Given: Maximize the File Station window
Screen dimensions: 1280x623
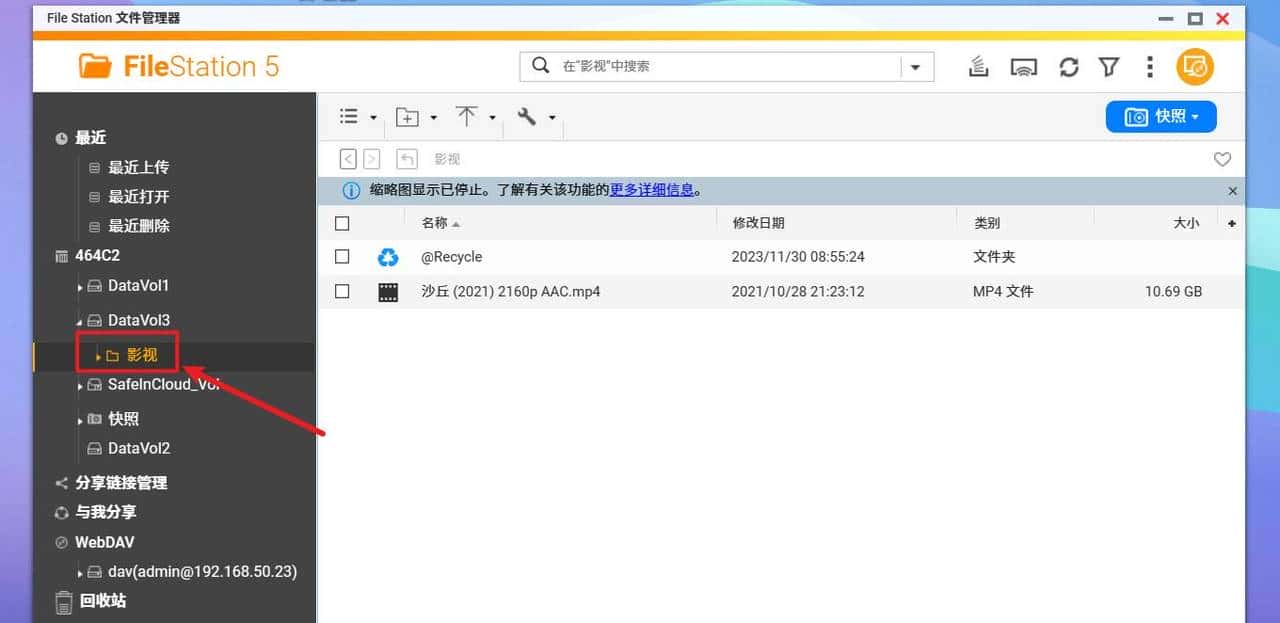Looking at the screenshot, I should (1195, 19).
